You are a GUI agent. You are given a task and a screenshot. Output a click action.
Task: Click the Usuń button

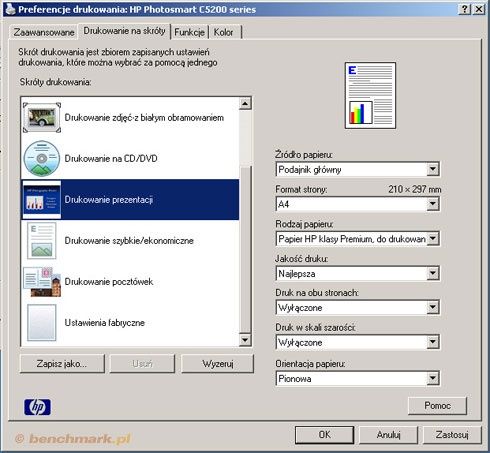point(142,363)
